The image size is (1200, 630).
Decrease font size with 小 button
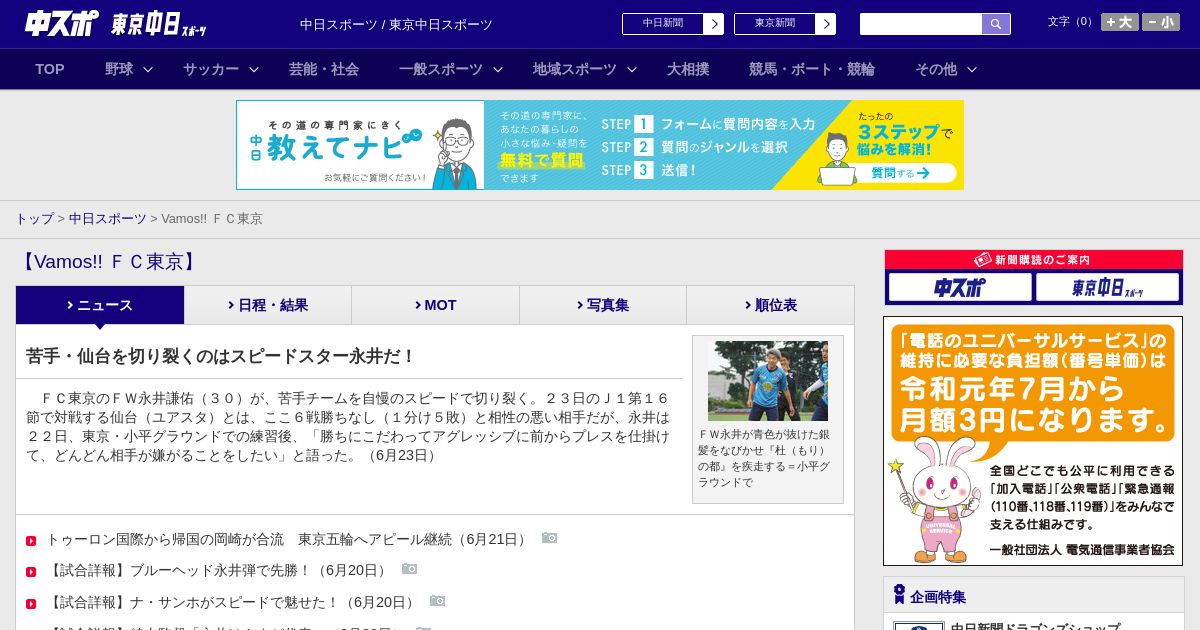1161,22
